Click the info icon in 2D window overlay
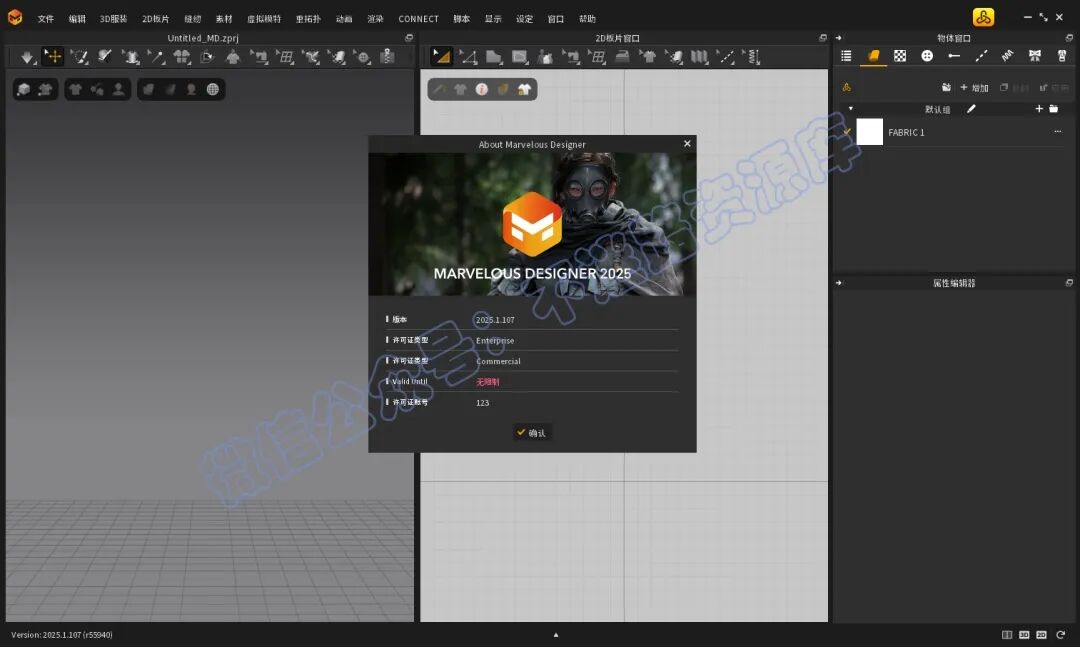Viewport: 1080px width, 647px height. (x=481, y=89)
